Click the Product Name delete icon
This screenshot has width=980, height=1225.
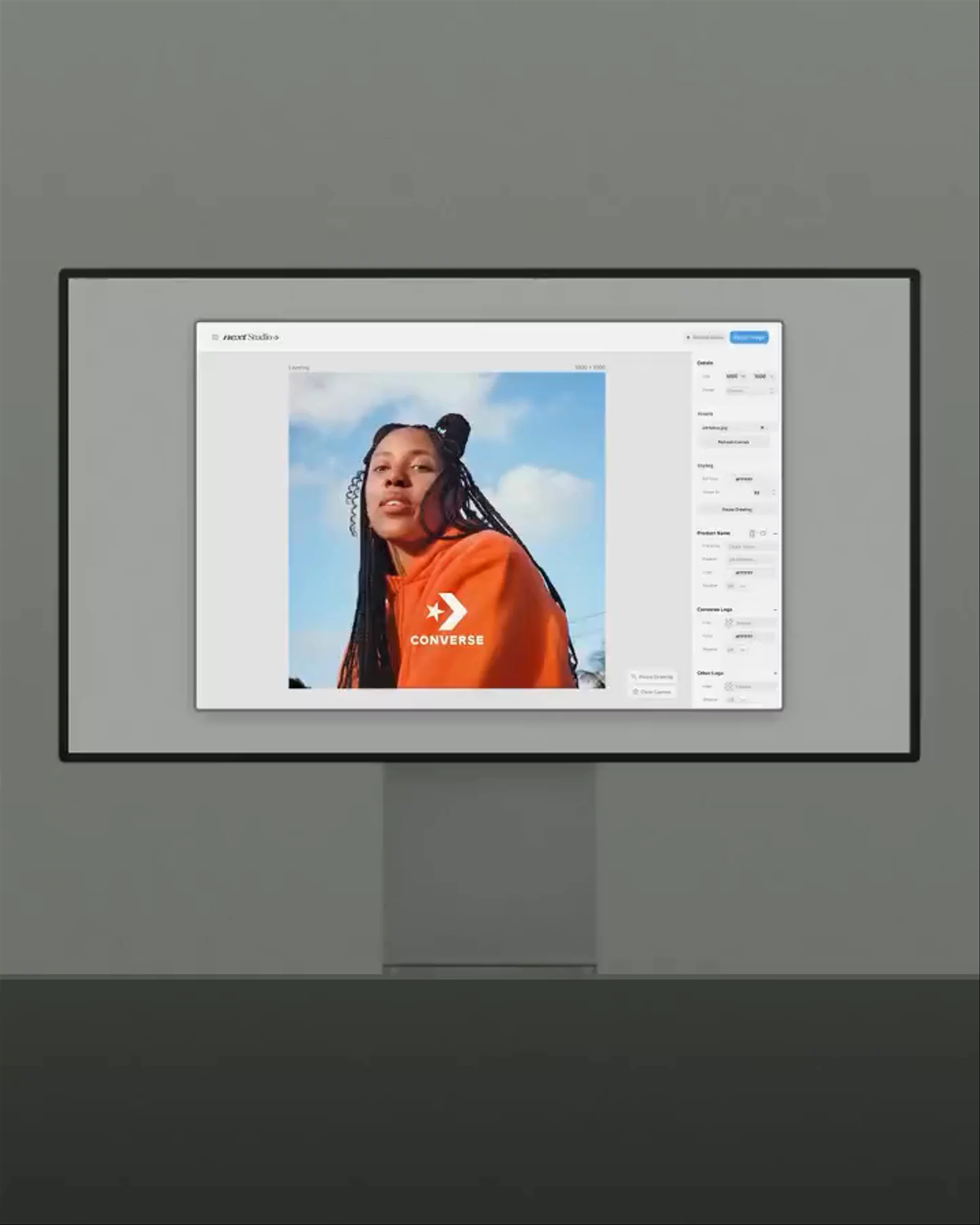(752, 533)
